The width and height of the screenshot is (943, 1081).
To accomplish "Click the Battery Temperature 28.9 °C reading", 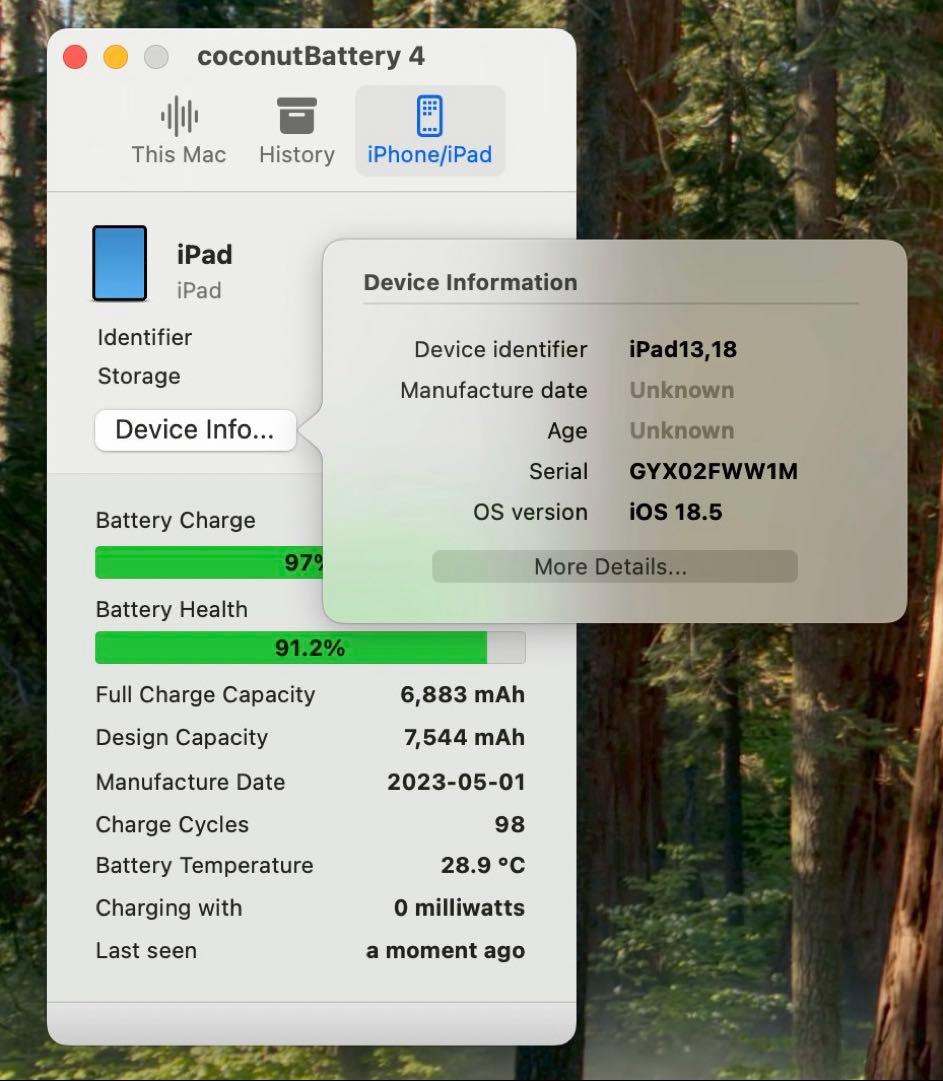I will [482, 865].
